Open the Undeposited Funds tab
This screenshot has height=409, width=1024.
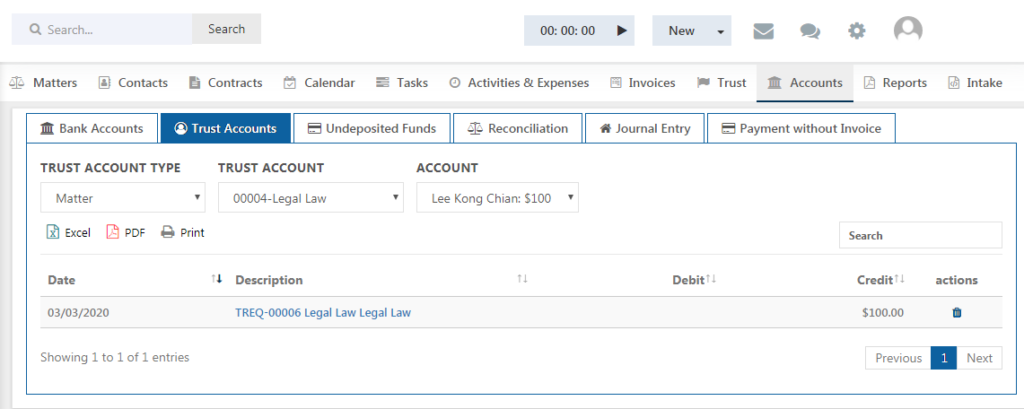372,129
